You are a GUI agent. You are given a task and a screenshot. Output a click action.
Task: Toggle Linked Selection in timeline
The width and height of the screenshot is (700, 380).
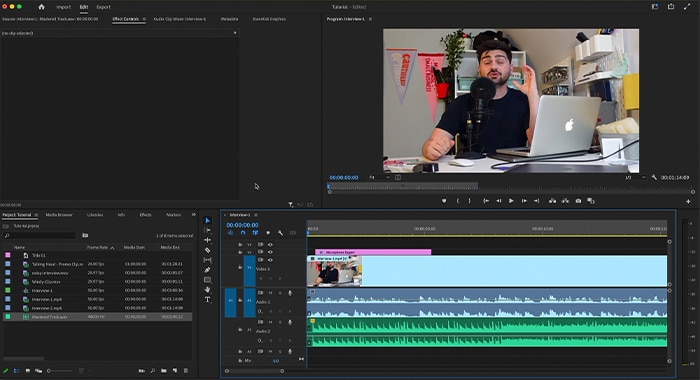255,233
